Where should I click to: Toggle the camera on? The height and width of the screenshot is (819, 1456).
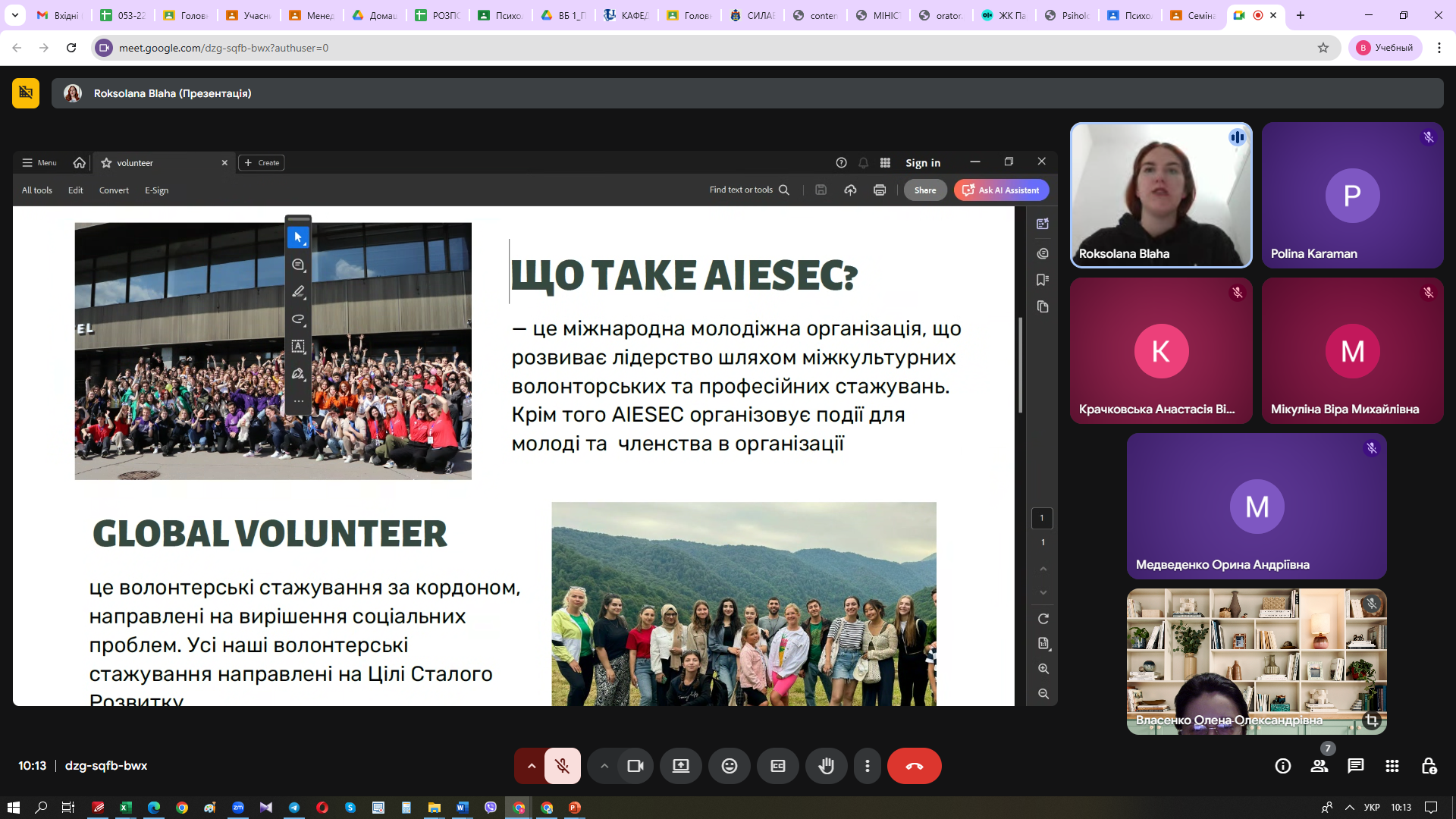[635, 766]
